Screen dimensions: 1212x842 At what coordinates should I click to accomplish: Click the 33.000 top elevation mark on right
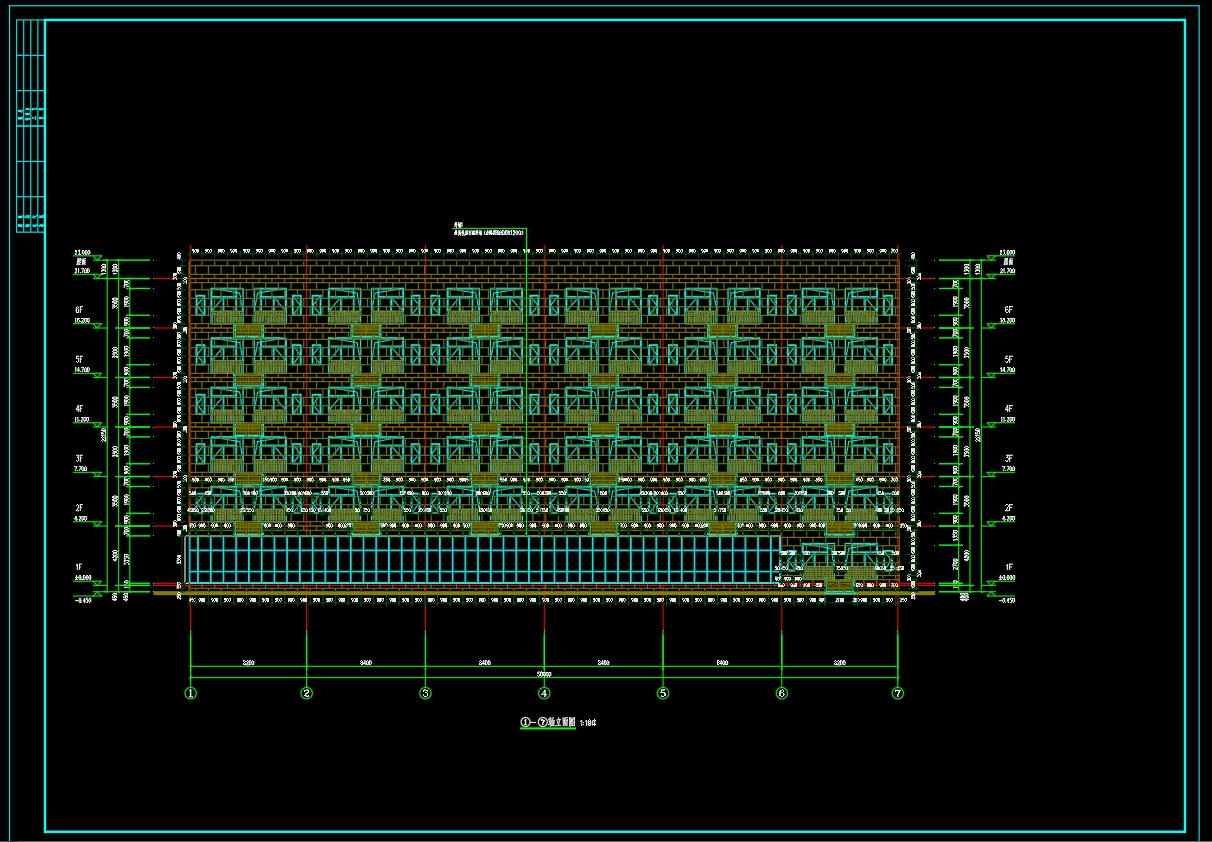coord(1006,253)
